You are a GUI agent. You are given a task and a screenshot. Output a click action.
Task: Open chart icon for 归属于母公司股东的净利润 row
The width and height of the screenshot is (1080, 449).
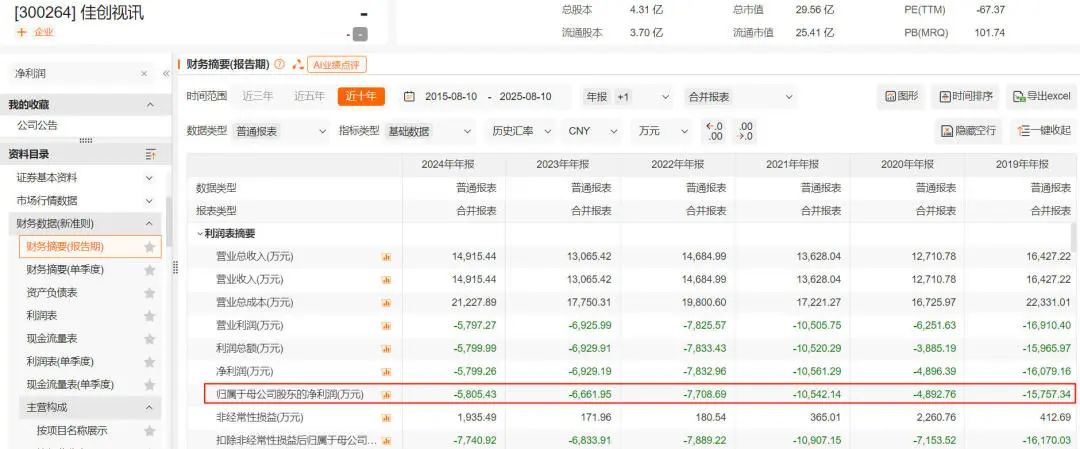click(386, 395)
